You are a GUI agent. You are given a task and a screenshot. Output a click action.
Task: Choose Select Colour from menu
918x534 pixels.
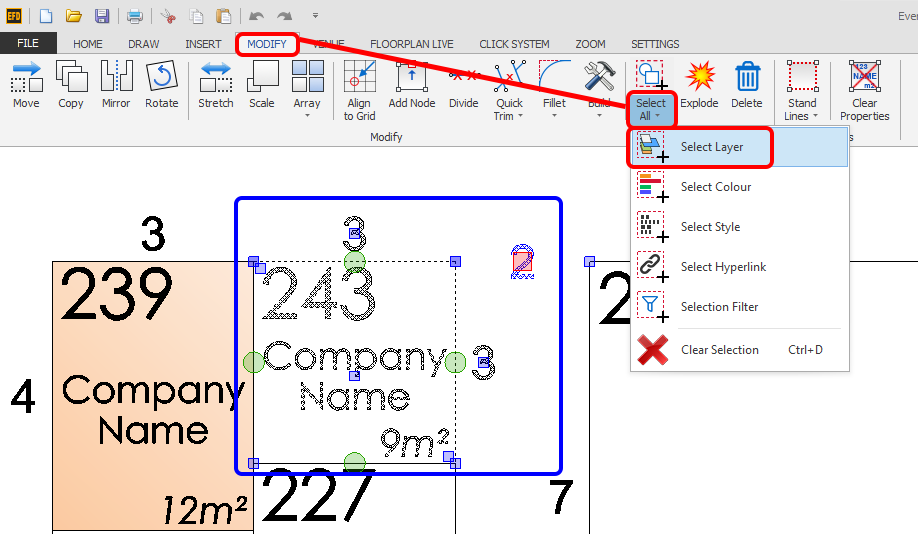coord(739,187)
